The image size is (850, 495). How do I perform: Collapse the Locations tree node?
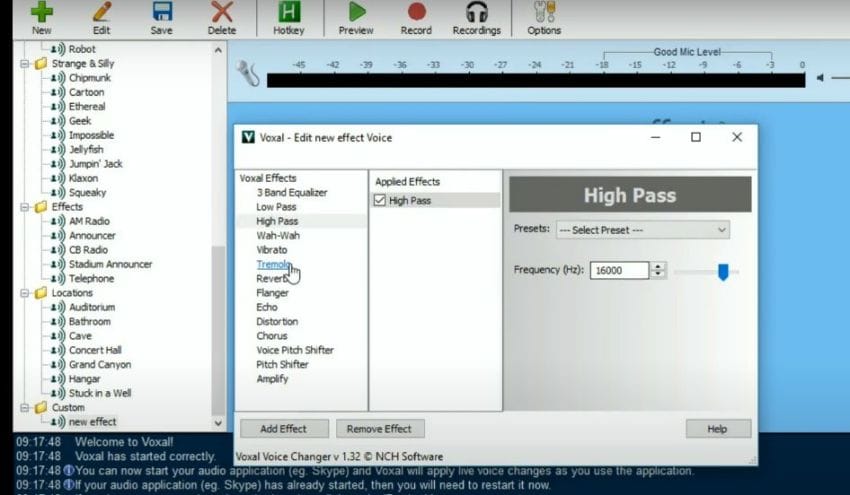pyautogui.click(x=24, y=293)
